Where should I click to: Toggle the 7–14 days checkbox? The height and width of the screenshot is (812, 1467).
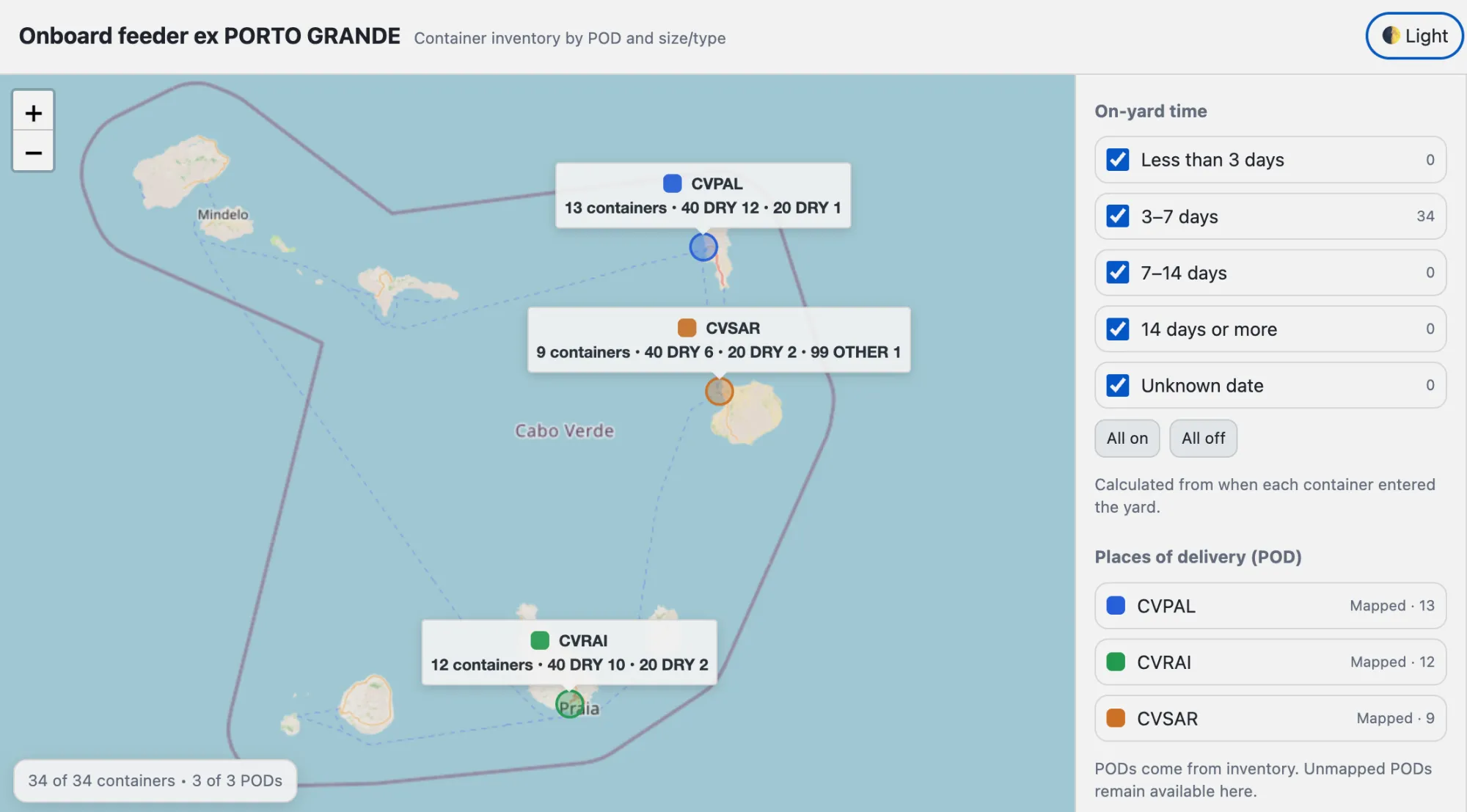pos(1118,272)
